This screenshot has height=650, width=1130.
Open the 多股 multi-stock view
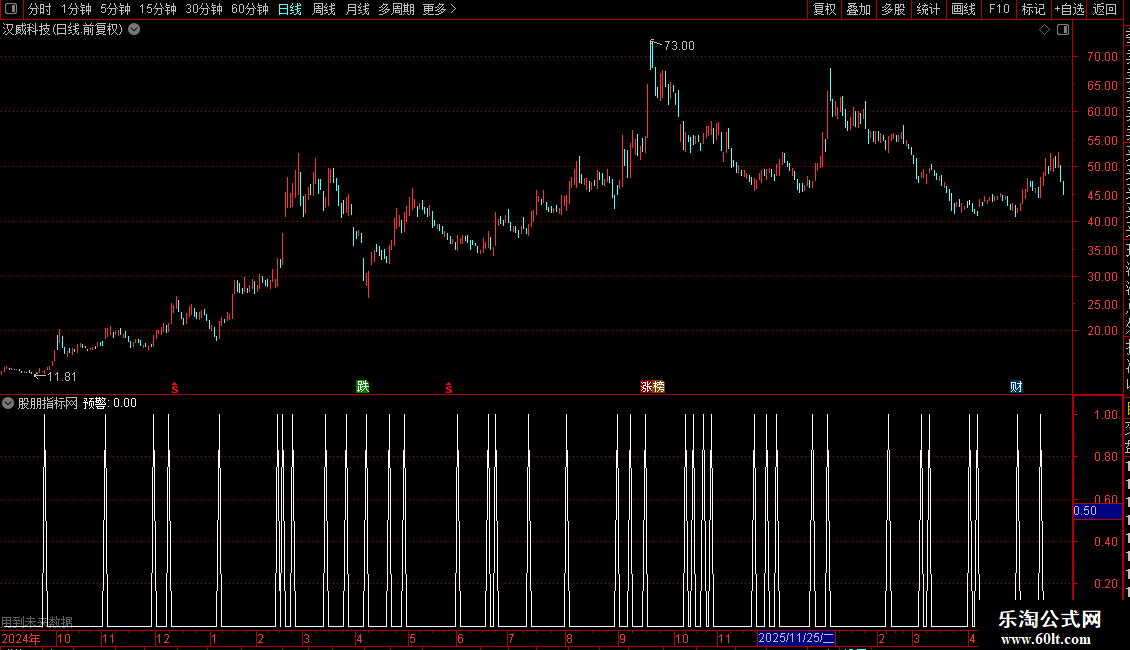[893, 9]
